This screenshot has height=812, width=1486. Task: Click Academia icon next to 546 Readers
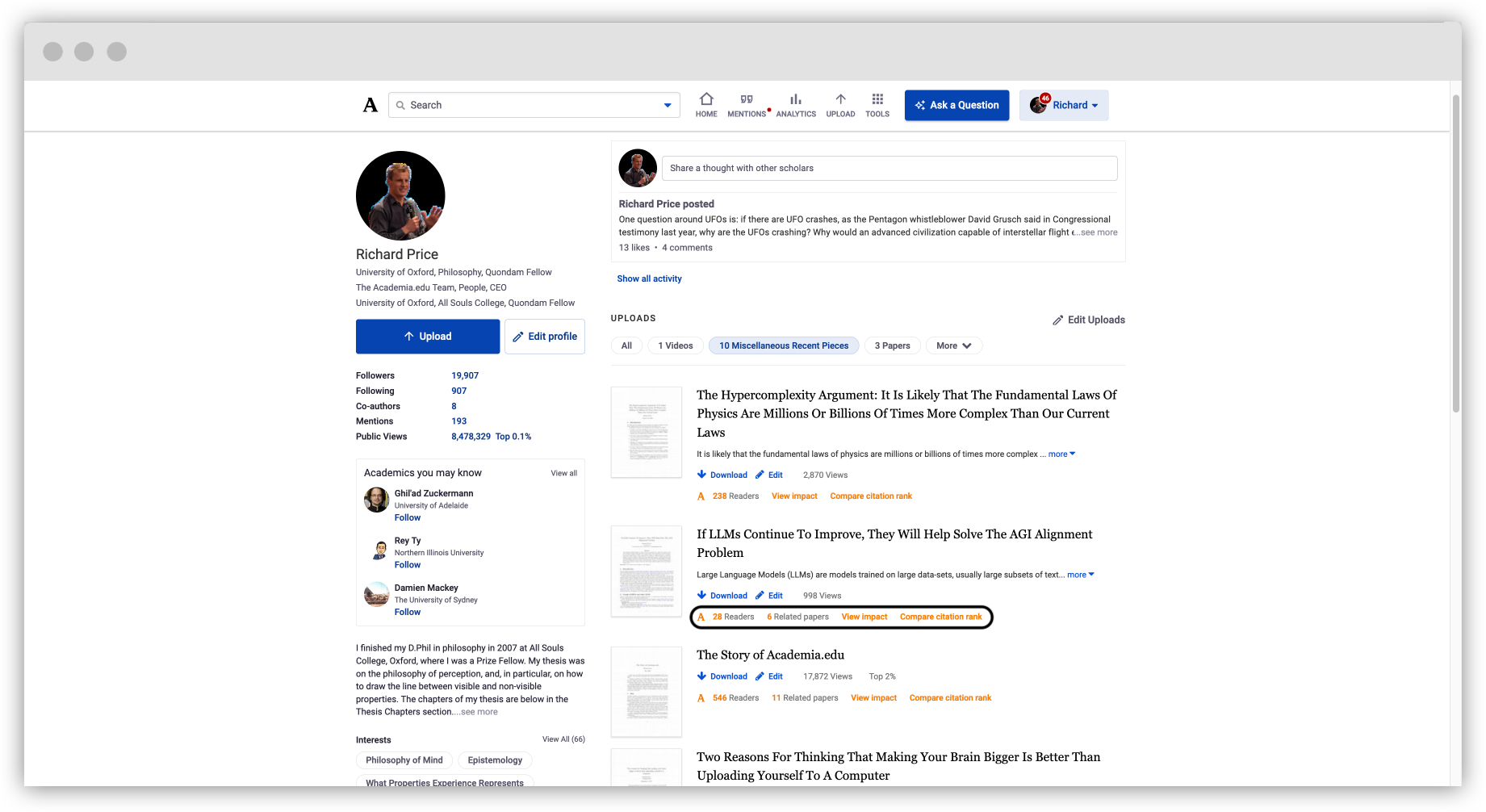[x=701, y=698]
